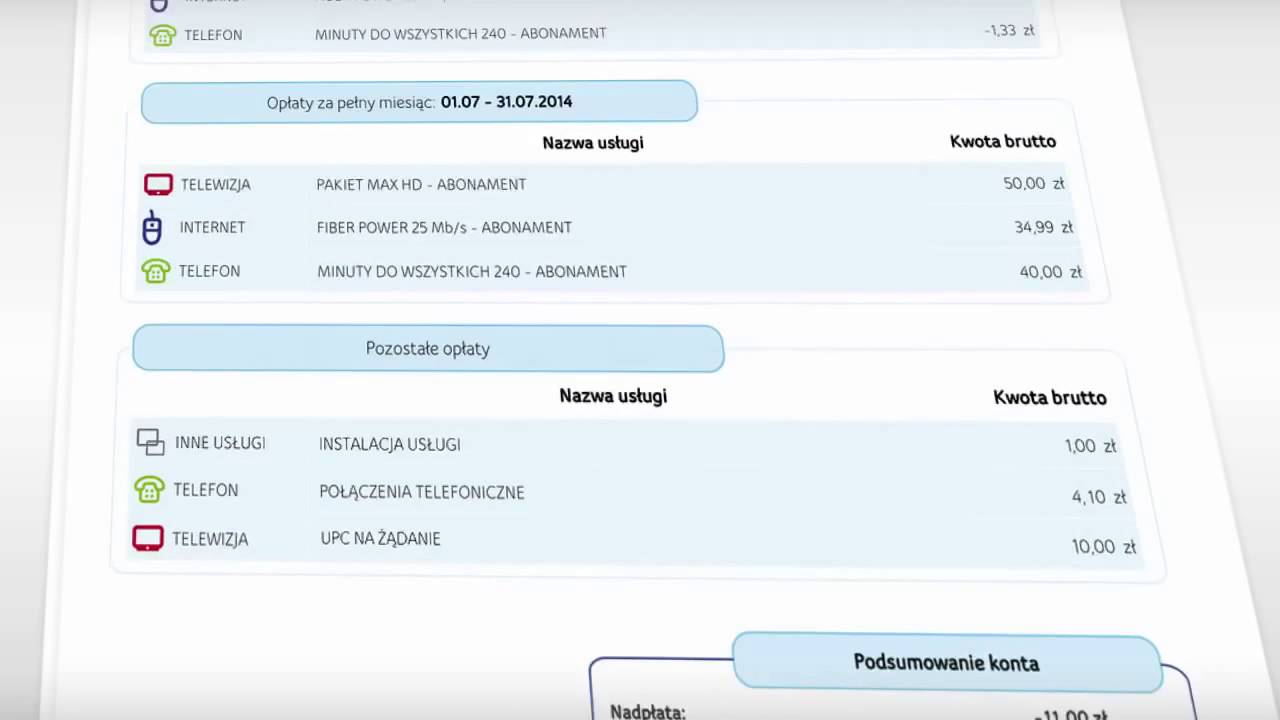Click 'INSTALACJA USŁUGI' text

pos(390,444)
